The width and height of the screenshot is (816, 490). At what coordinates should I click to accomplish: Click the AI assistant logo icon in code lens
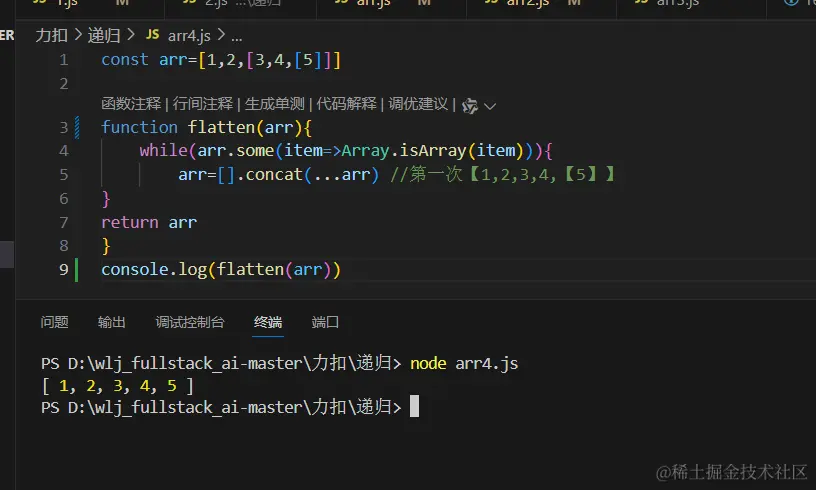pyautogui.click(x=470, y=106)
